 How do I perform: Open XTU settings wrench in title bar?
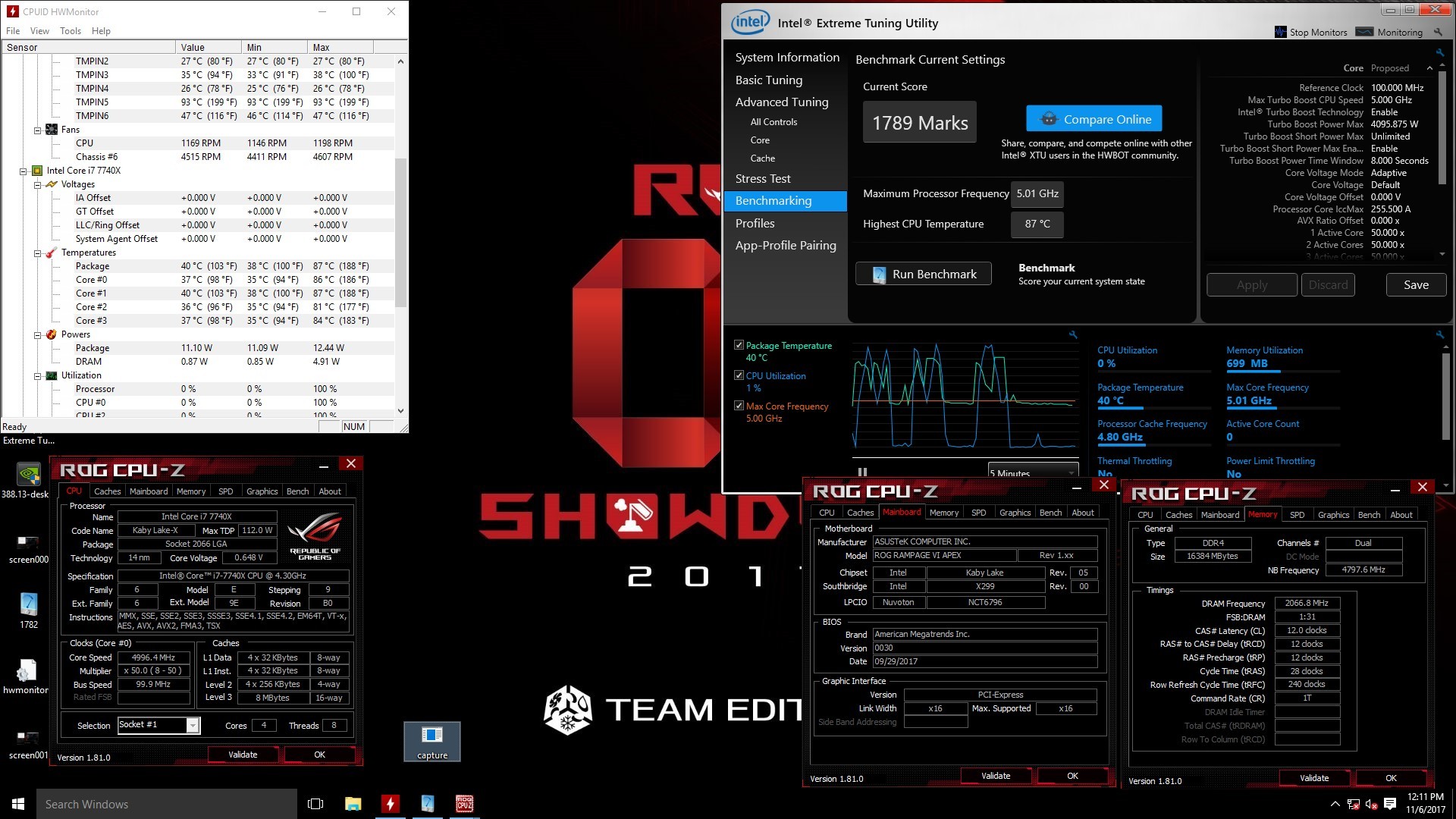[1438, 33]
